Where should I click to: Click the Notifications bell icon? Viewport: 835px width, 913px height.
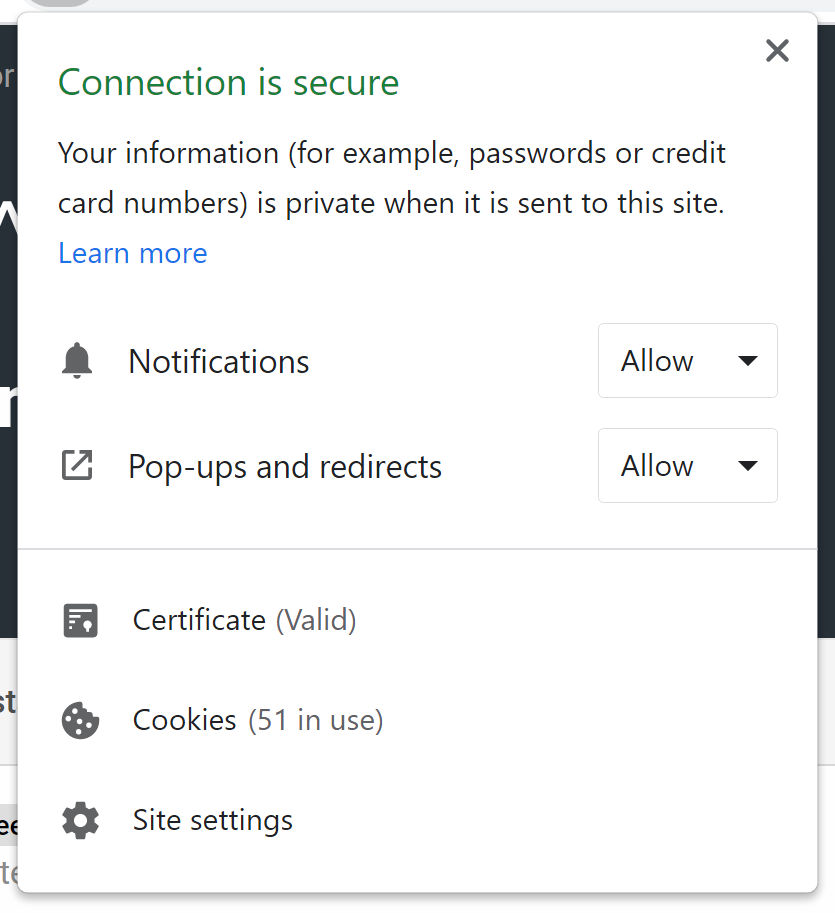click(x=77, y=361)
